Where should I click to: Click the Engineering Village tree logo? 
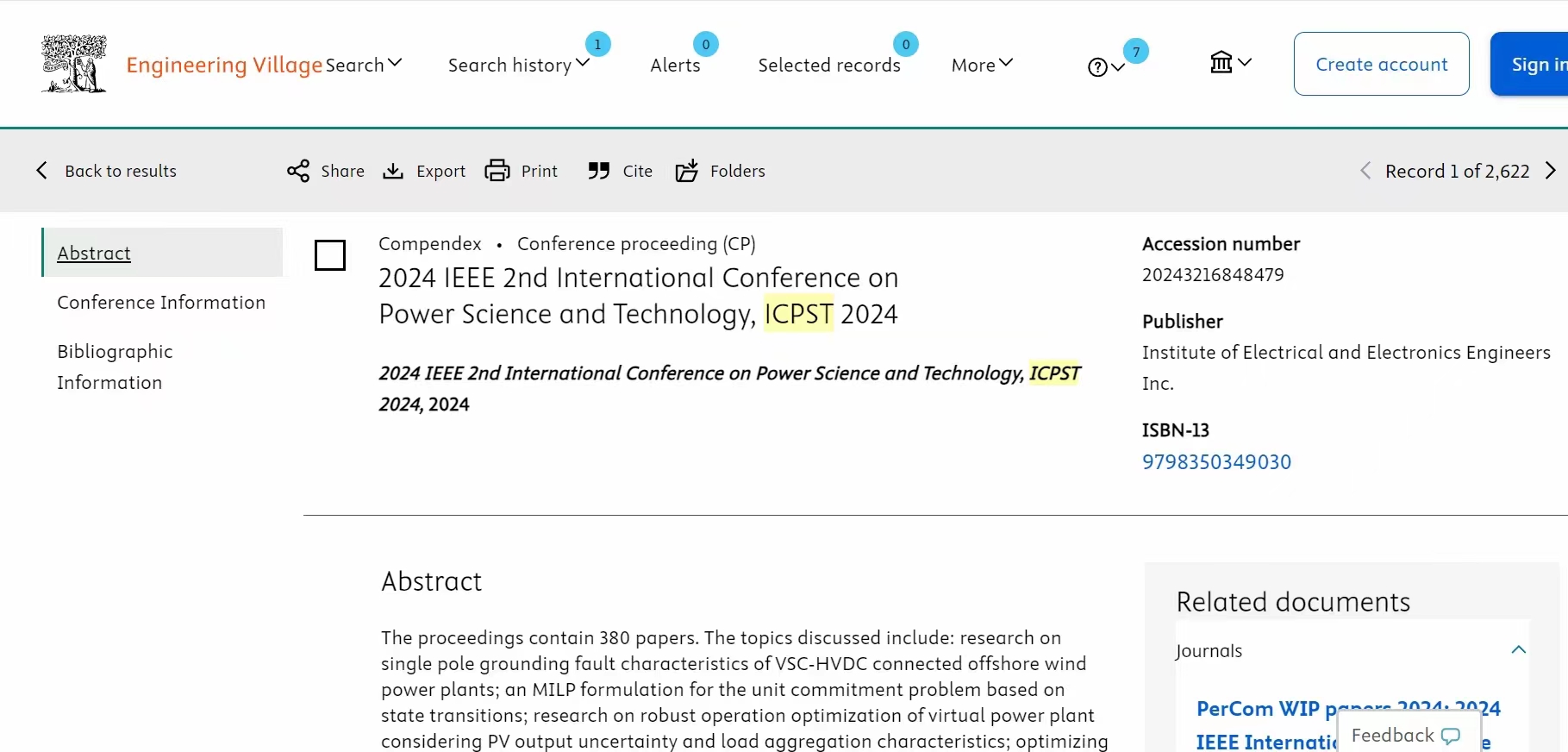pyautogui.click(x=74, y=64)
